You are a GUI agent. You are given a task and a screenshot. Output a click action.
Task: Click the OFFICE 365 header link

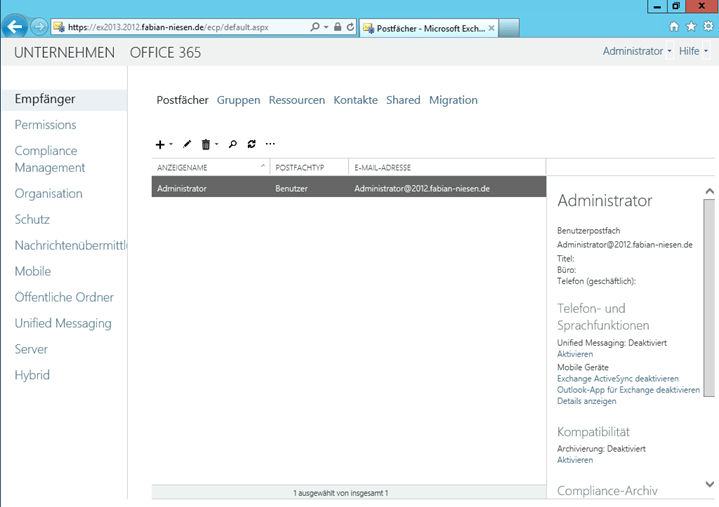click(x=165, y=53)
